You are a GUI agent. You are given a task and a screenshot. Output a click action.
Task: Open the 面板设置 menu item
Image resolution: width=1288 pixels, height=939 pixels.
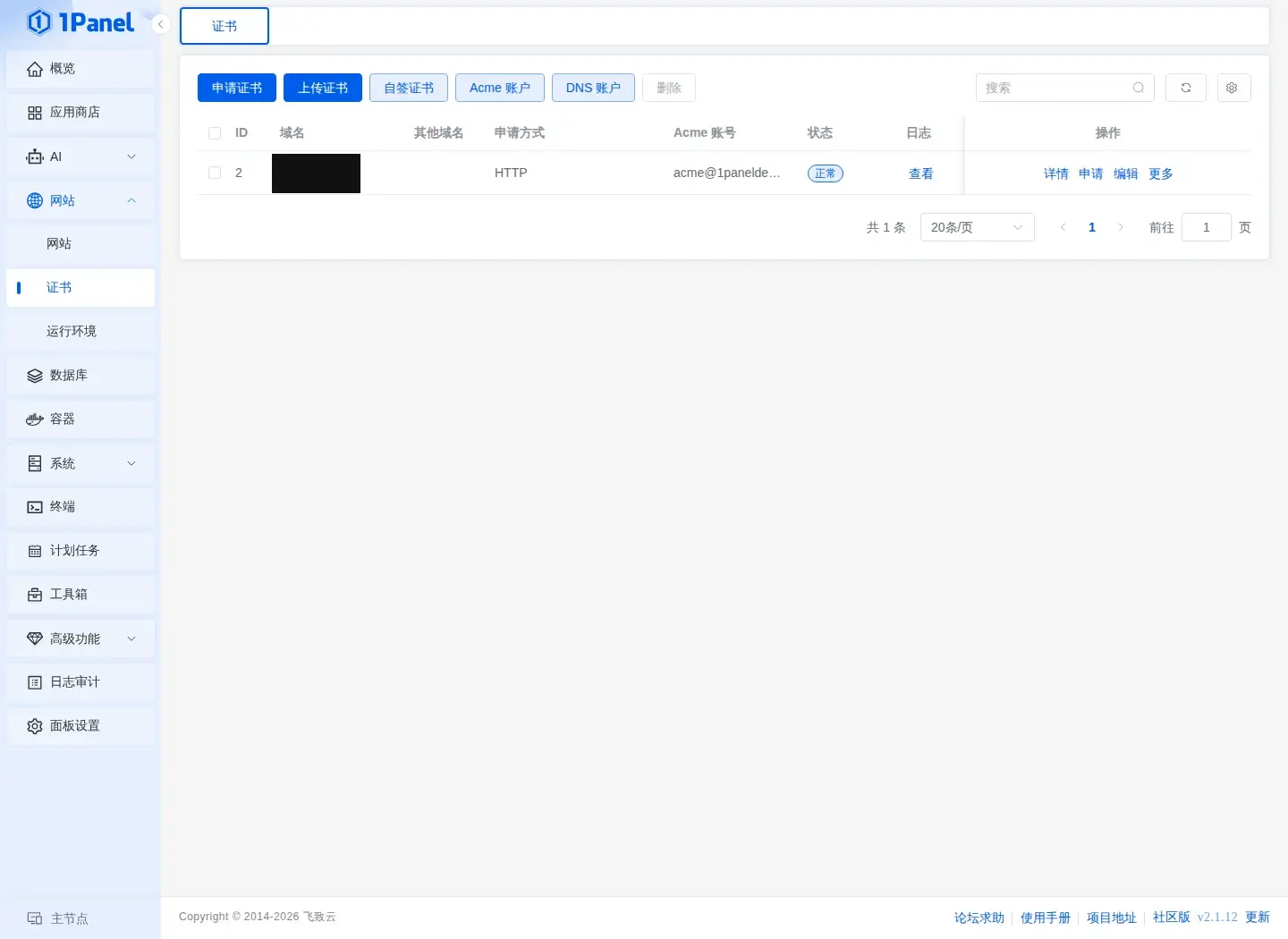(x=80, y=726)
